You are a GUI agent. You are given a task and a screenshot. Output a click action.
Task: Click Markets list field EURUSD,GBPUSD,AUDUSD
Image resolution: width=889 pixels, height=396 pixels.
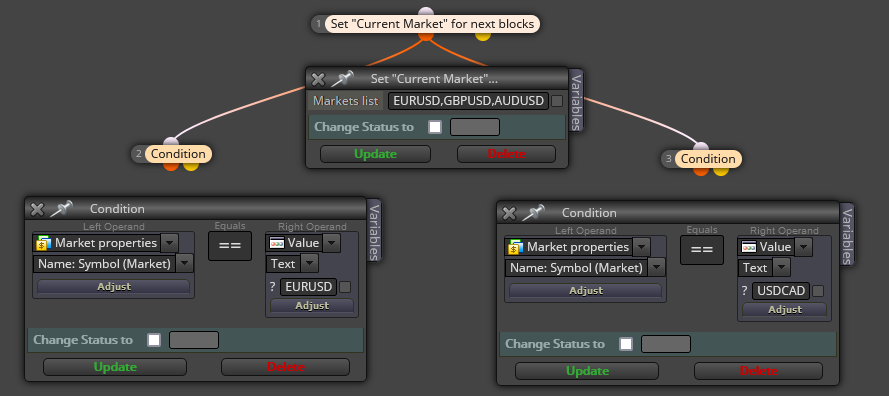[x=469, y=101]
